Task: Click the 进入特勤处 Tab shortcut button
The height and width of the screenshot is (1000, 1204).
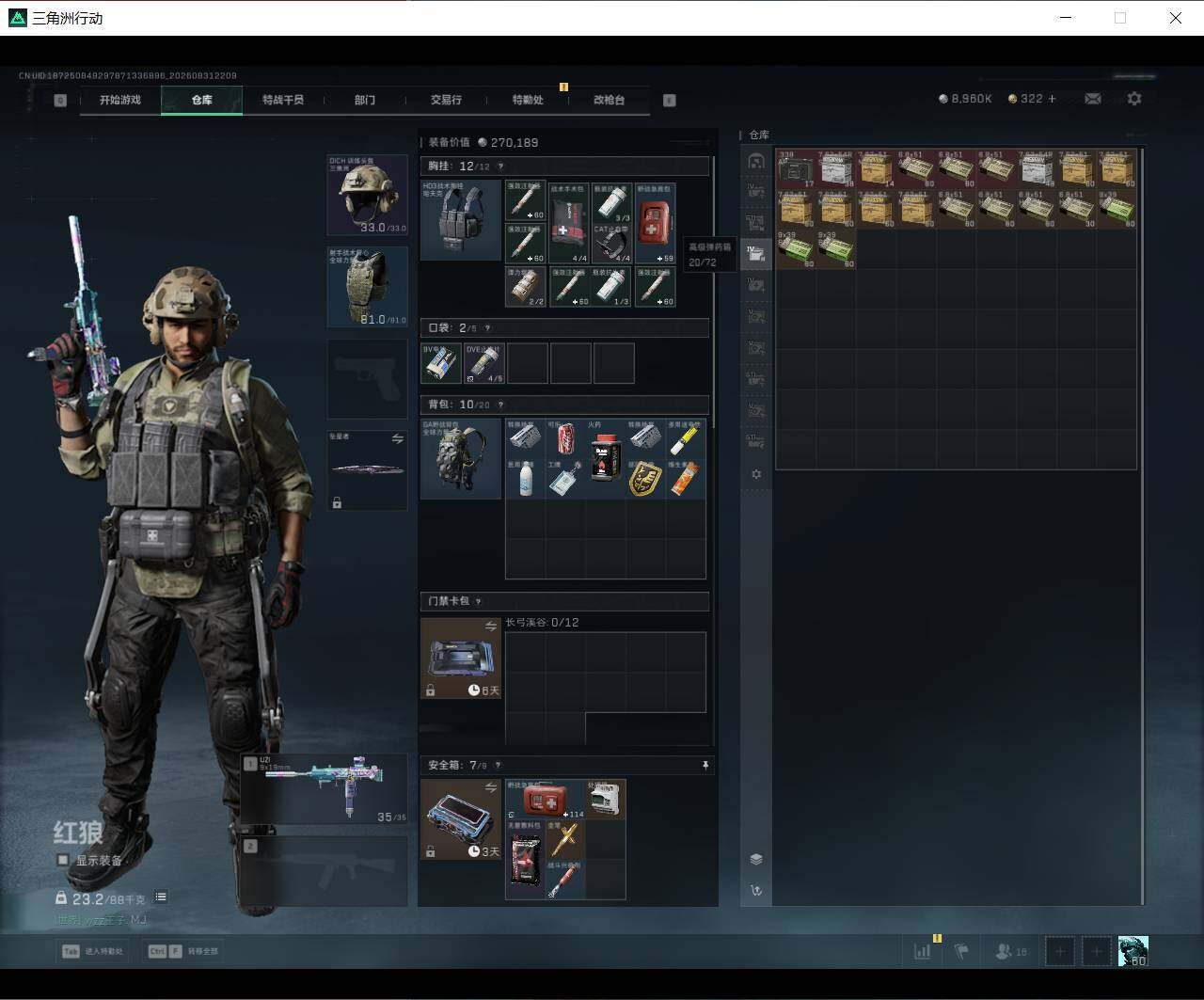Action: click(x=92, y=951)
